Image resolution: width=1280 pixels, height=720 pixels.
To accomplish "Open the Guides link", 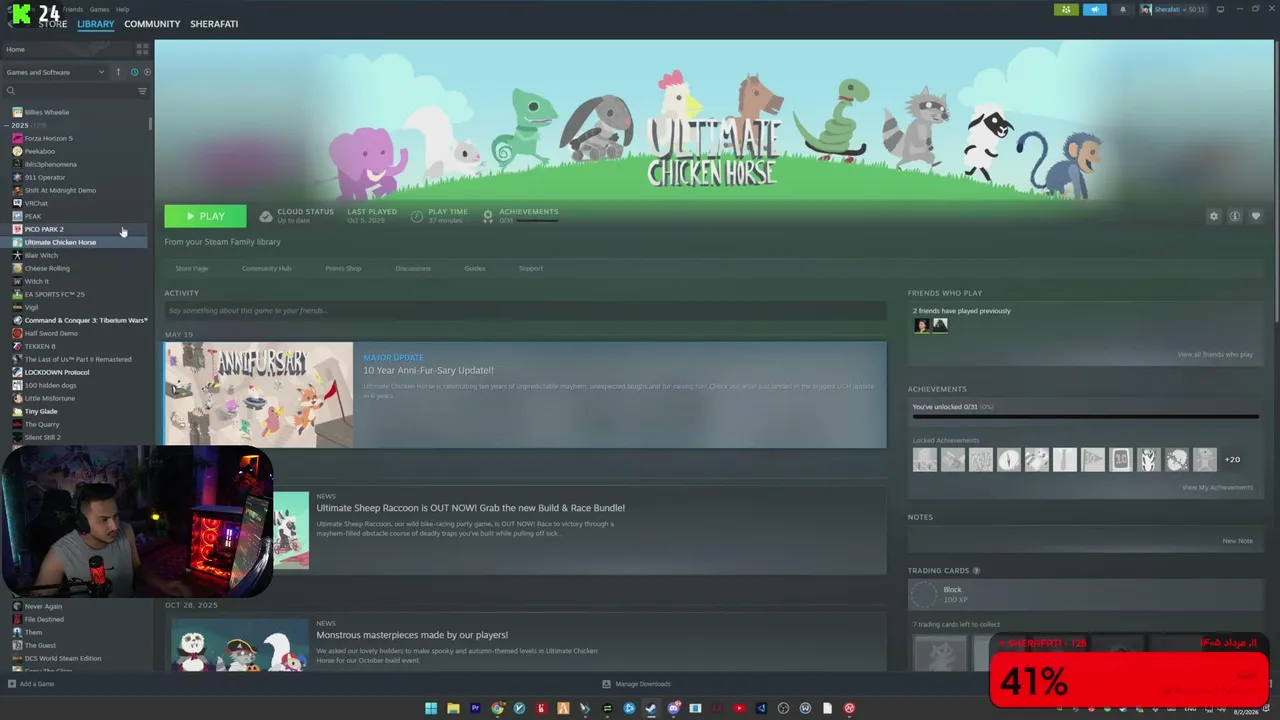I will 475,268.
